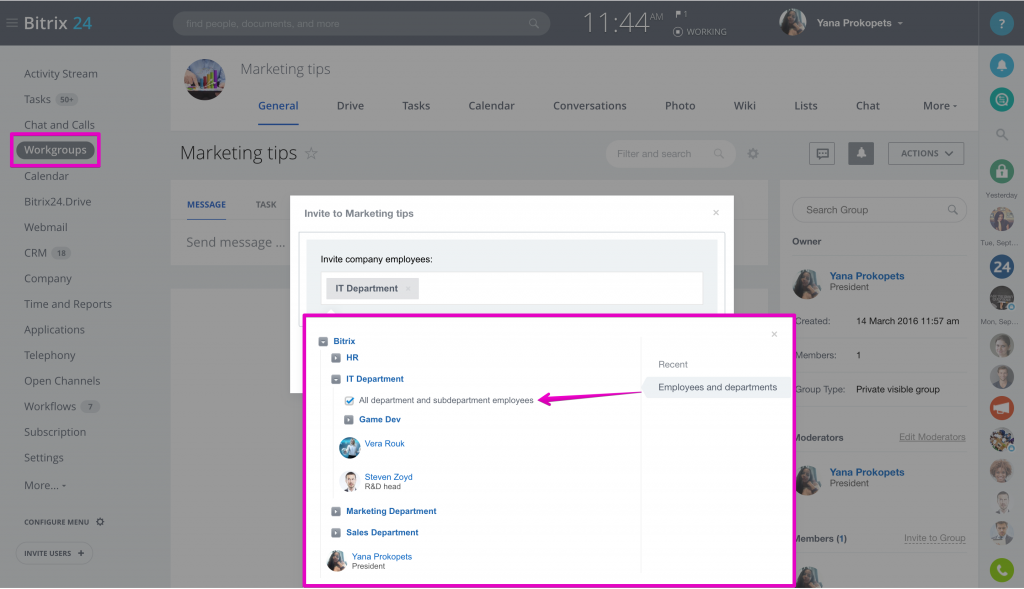
Task: Switch to the General tab
Action: point(278,106)
